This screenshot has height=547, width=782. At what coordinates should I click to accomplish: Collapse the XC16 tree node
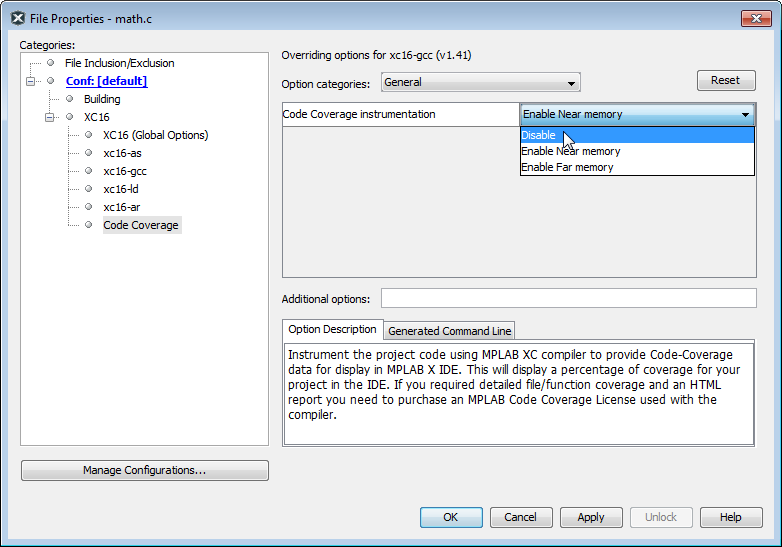point(49,117)
